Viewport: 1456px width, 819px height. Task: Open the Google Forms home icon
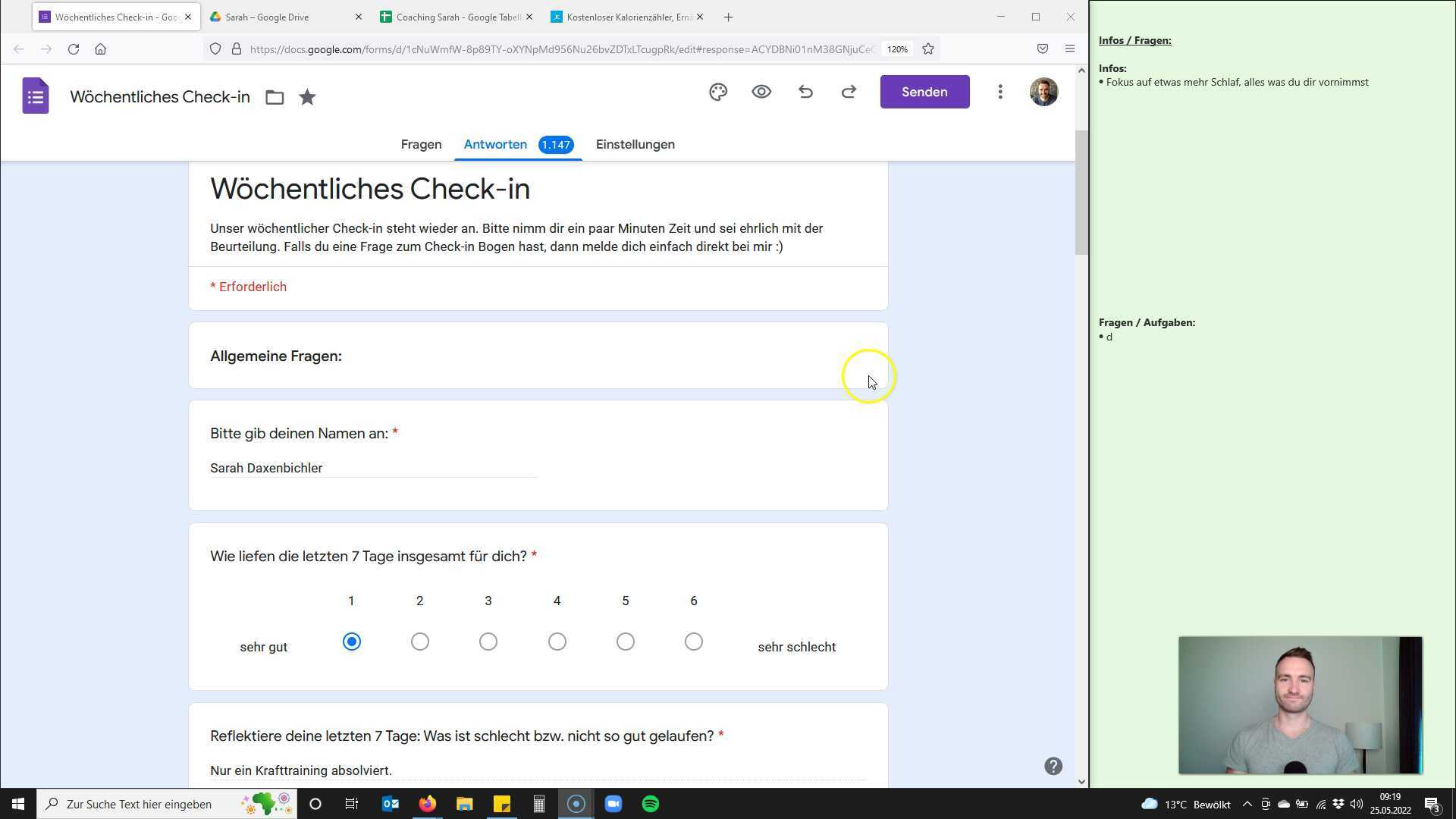(x=36, y=96)
